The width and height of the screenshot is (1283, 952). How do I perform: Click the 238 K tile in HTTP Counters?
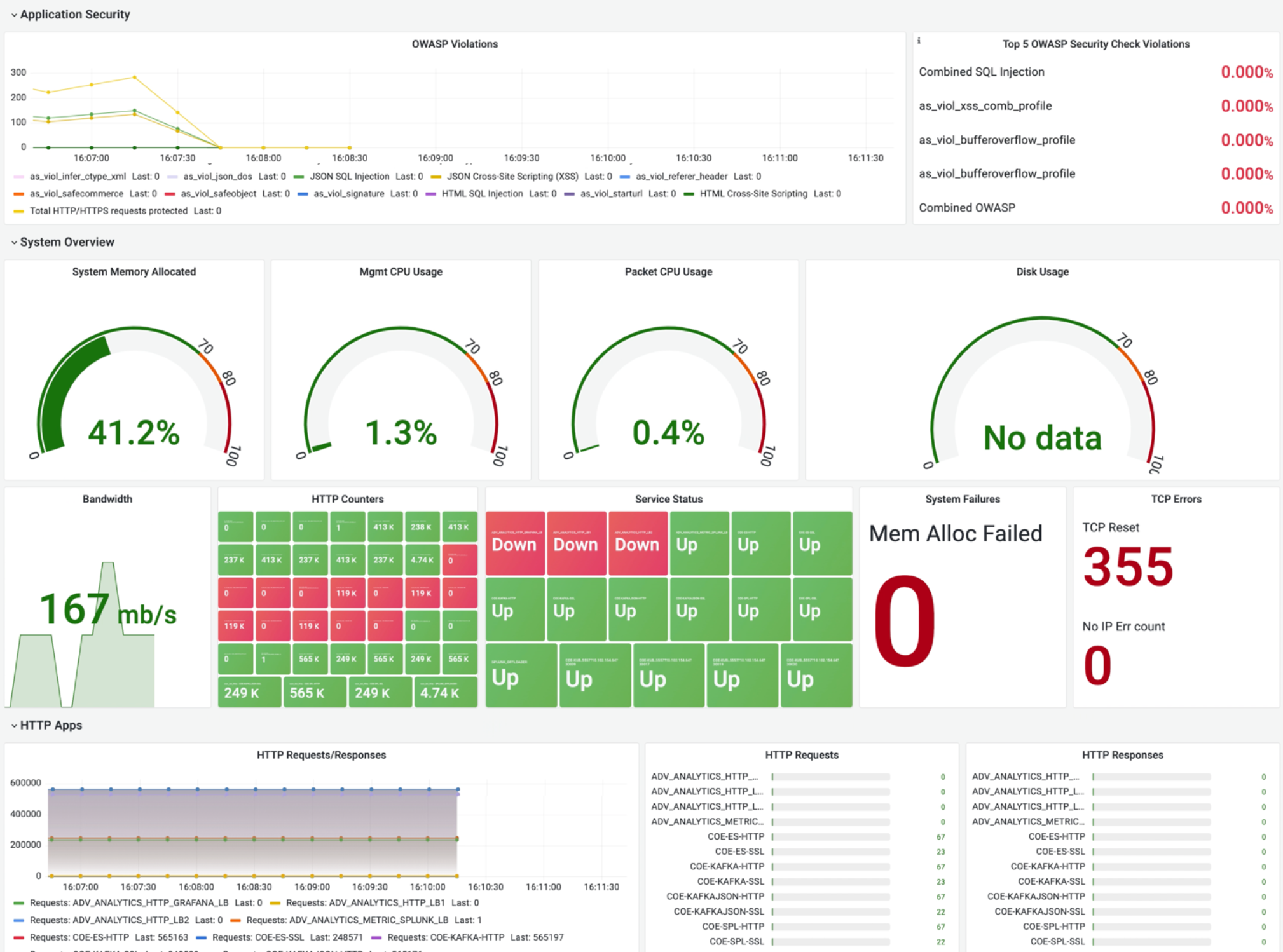[x=422, y=527]
